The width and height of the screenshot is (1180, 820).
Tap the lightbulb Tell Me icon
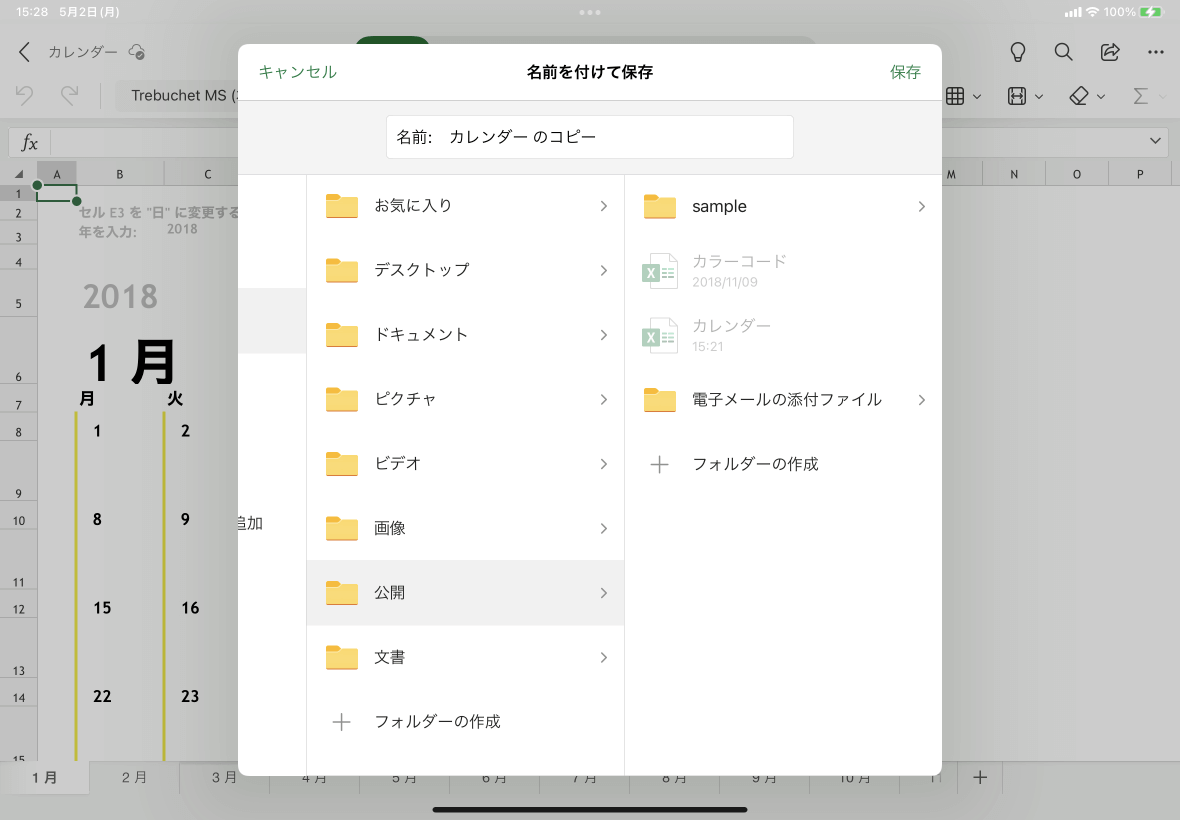(x=1018, y=52)
